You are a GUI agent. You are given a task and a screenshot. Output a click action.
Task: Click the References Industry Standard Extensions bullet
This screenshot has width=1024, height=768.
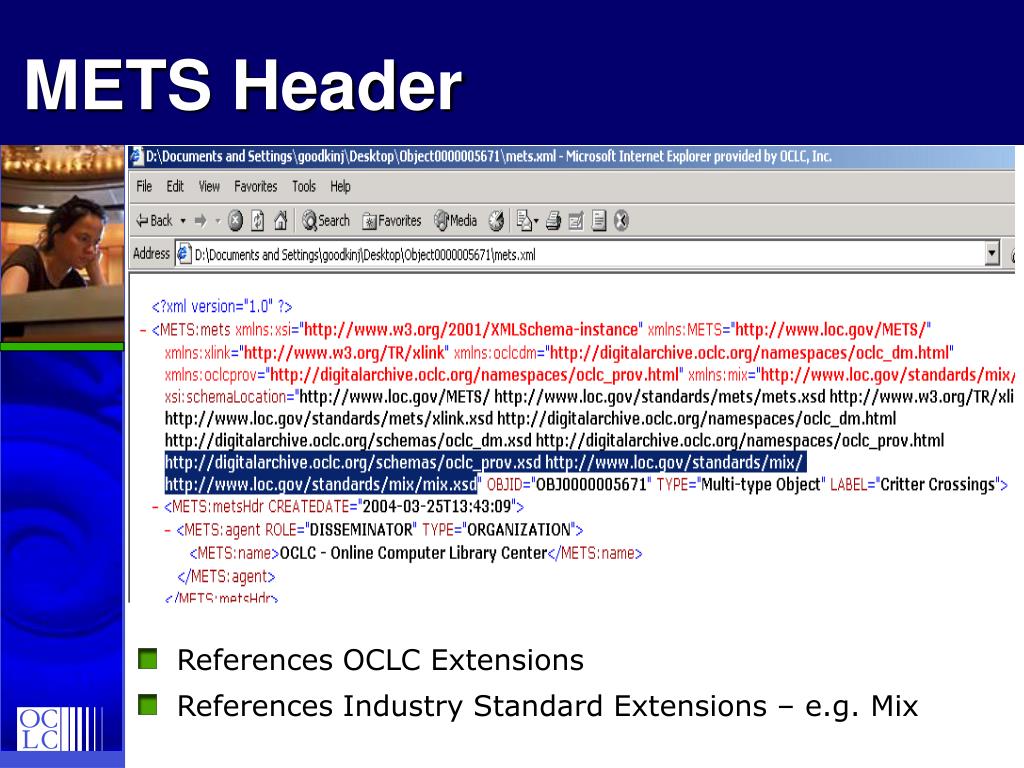(x=547, y=707)
